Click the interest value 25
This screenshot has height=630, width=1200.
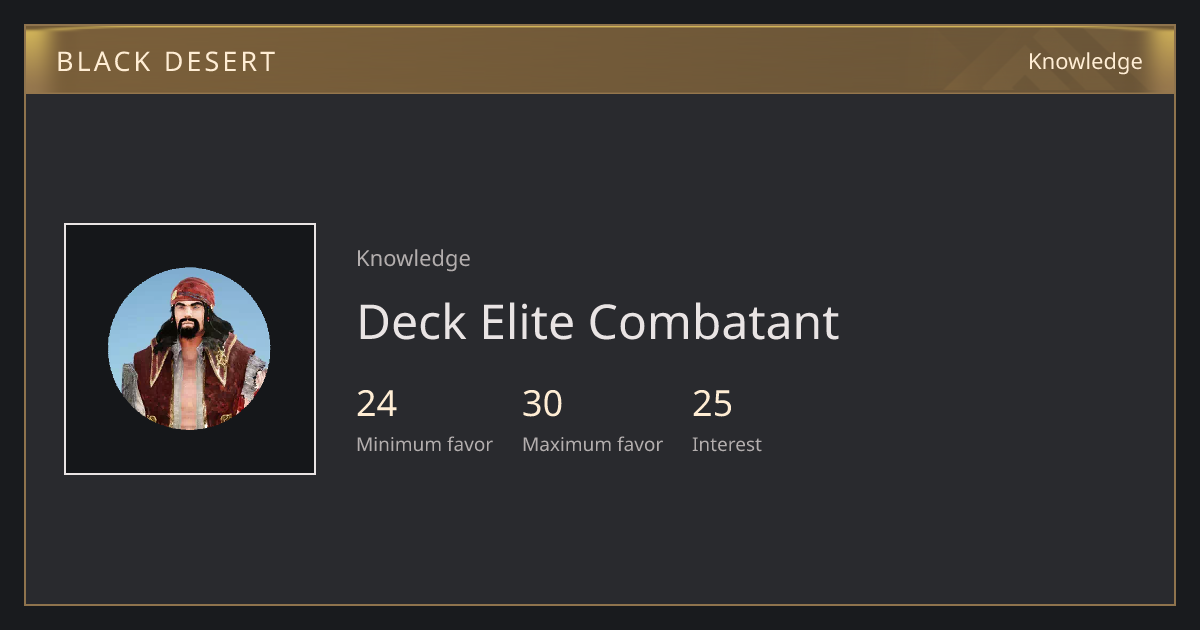pyautogui.click(x=712, y=404)
